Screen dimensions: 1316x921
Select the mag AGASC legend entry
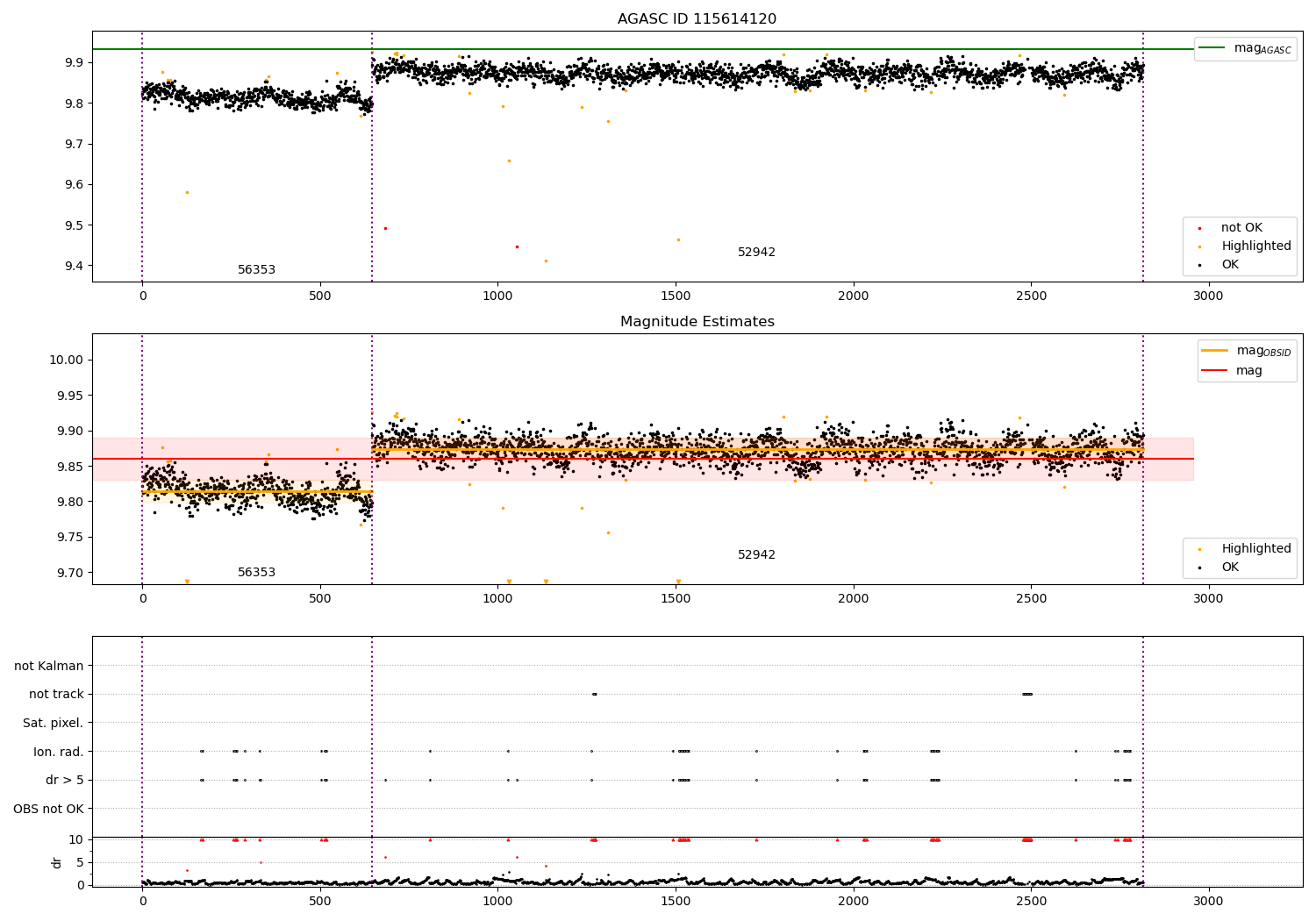pyautogui.click(x=1245, y=48)
